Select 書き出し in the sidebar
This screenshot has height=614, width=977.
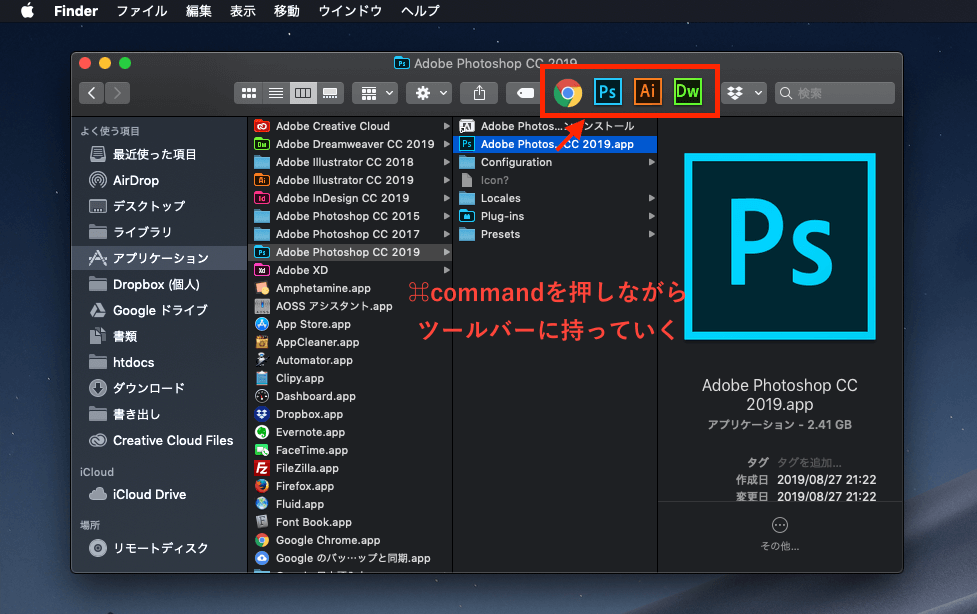click(160, 414)
